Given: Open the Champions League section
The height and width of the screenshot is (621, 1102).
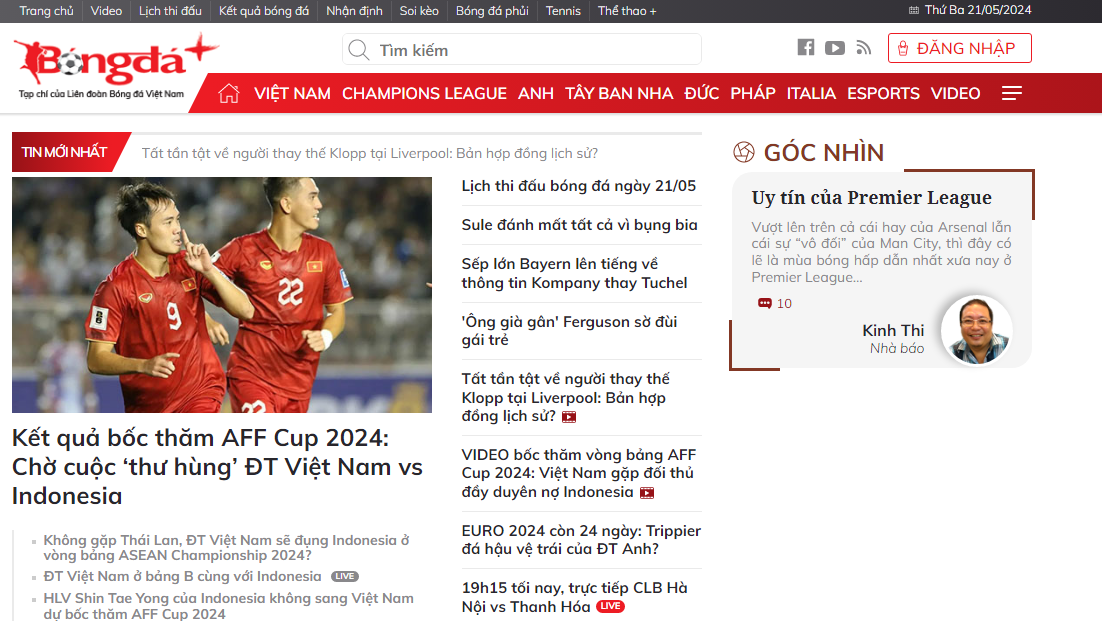Looking at the screenshot, I should (424, 93).
